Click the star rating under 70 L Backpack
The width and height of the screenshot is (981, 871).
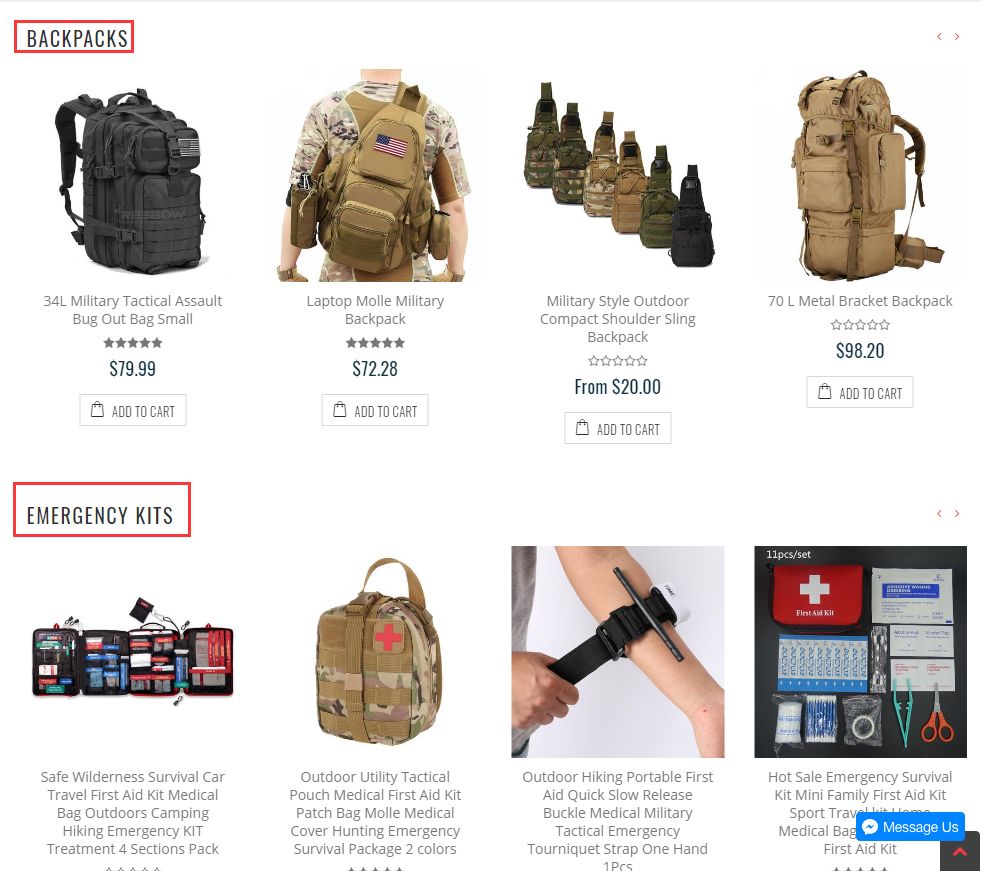[860, 325]
